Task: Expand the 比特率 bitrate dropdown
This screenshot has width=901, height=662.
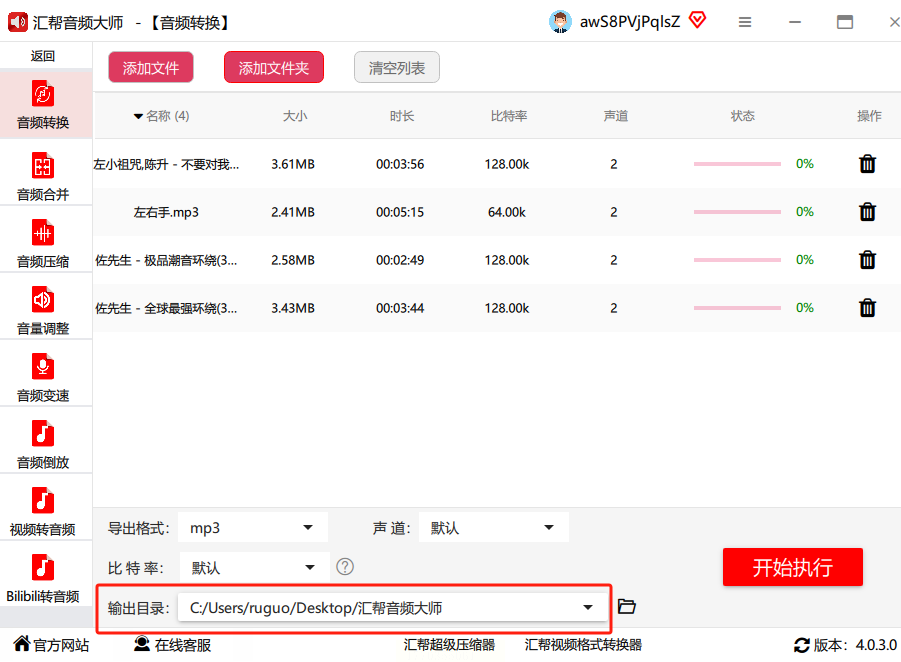Action: 254,568
